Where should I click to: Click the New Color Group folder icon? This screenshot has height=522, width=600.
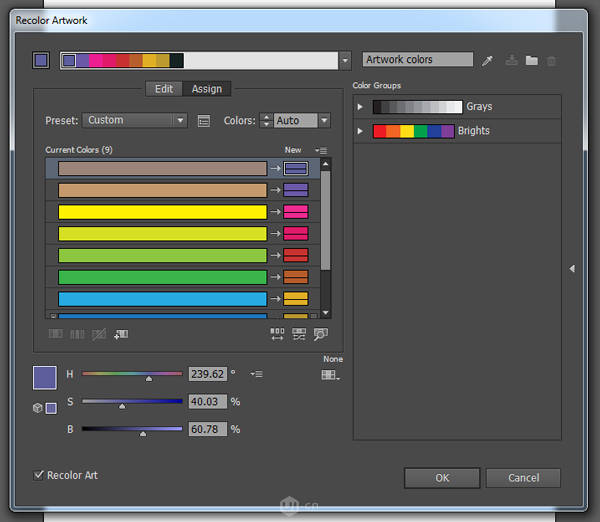[x=532, y=61]
